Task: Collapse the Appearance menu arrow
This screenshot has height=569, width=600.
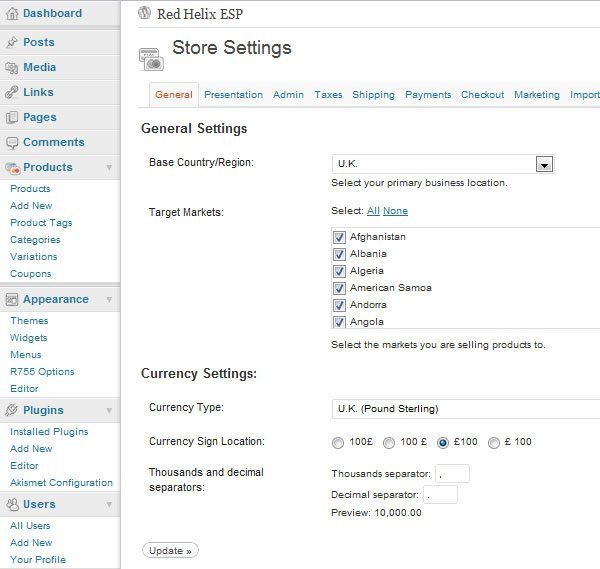Action: 109,299
